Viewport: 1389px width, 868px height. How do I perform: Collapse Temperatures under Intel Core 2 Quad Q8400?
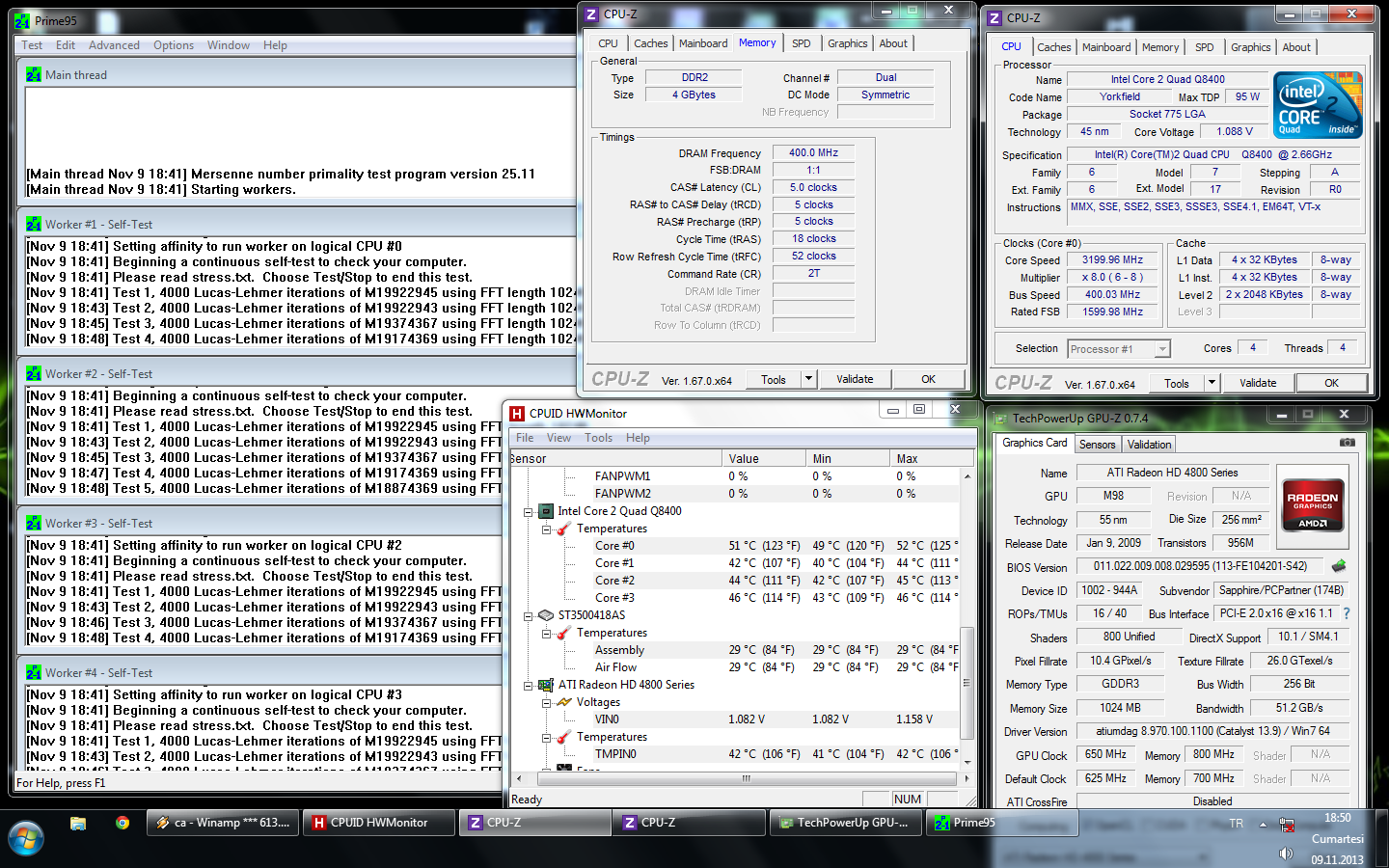click(546, 529)
